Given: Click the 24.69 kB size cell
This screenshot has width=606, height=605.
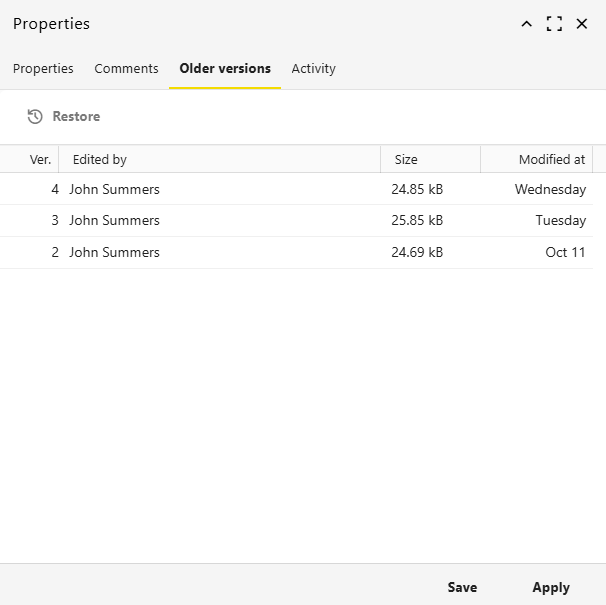Looking at the screenshot, I should coord(417,252).
